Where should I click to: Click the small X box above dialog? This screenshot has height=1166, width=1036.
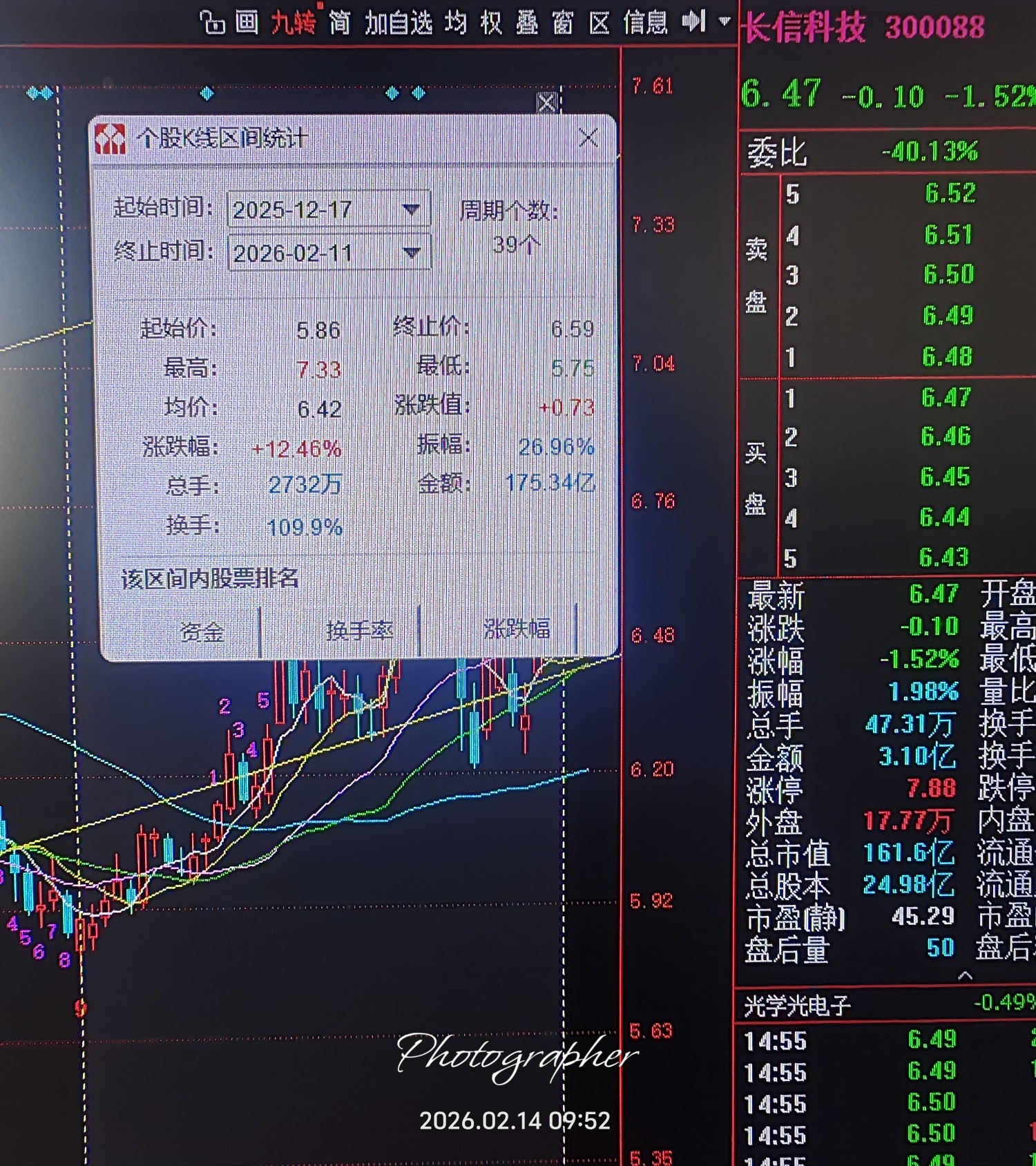point(547,103)
